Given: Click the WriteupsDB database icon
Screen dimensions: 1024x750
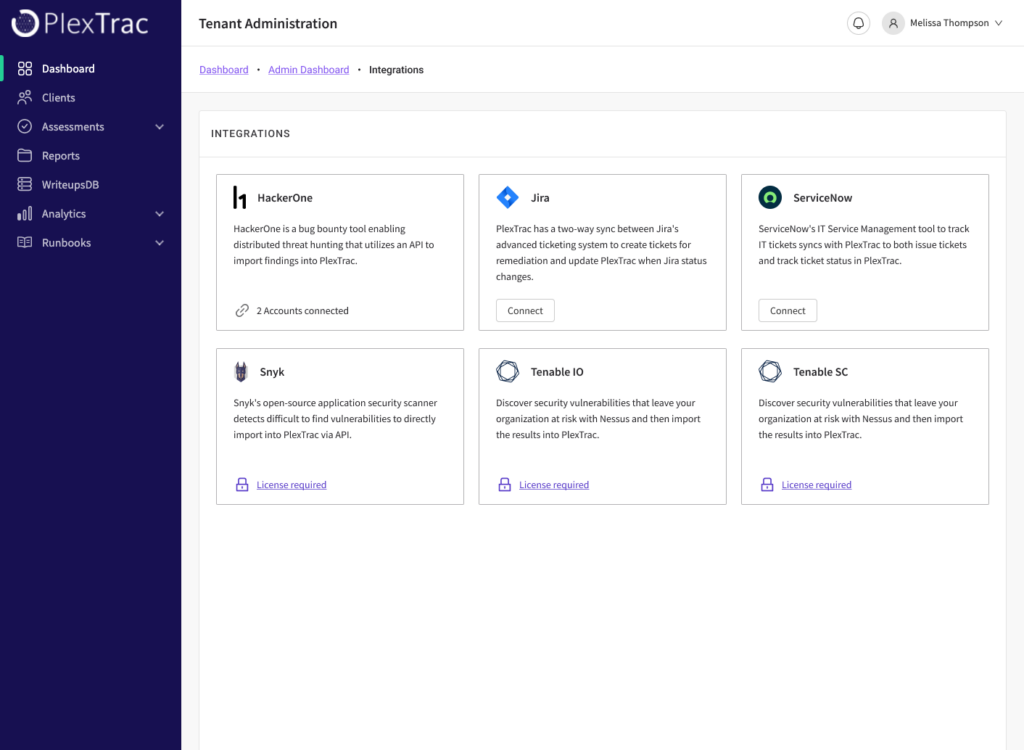Looking at the screenshot, I should 25,184.
